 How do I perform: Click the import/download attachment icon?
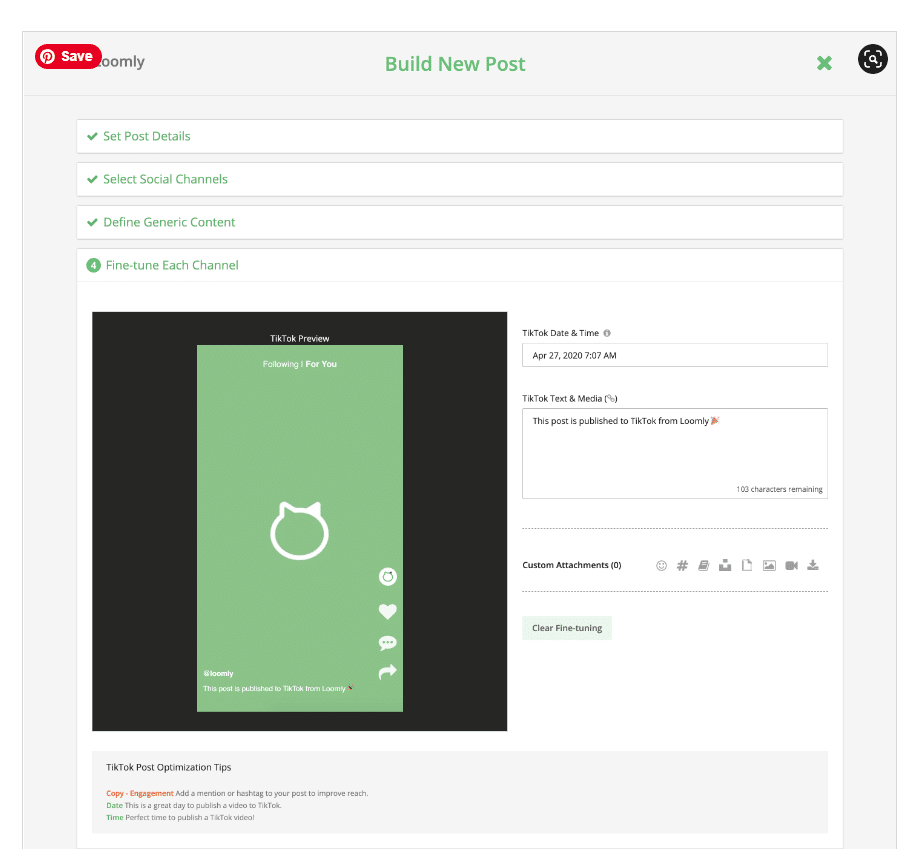click(x=813, y=565)
